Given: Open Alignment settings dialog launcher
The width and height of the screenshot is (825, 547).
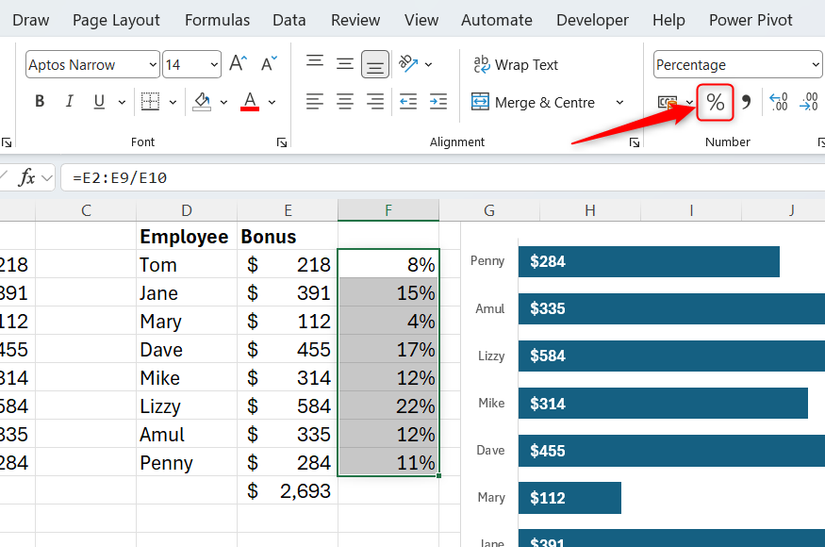Looking at the screenshot, I should point(635,142).
